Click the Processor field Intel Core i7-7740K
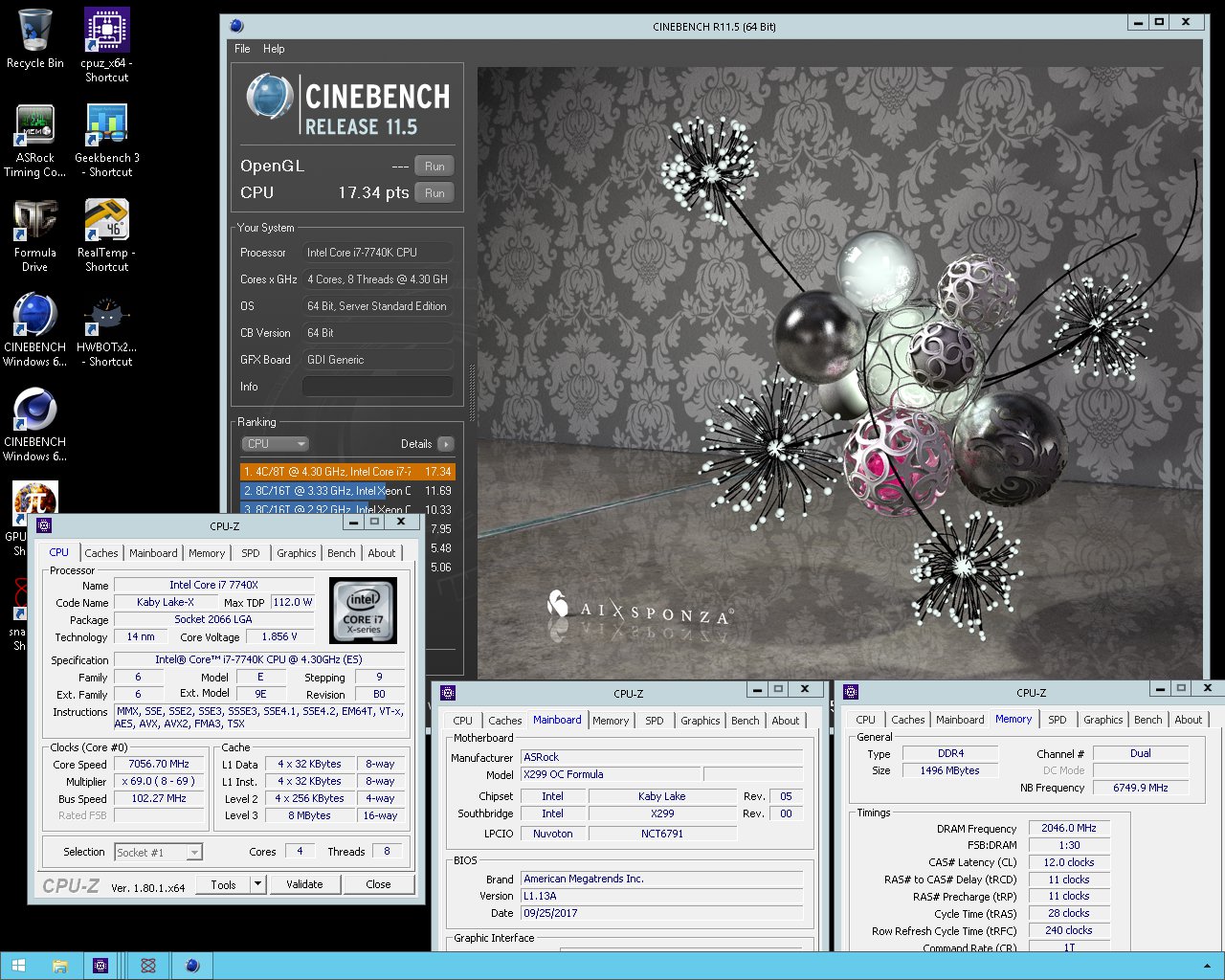Viewport: 1225px width, 980px height. click(378, 253)
